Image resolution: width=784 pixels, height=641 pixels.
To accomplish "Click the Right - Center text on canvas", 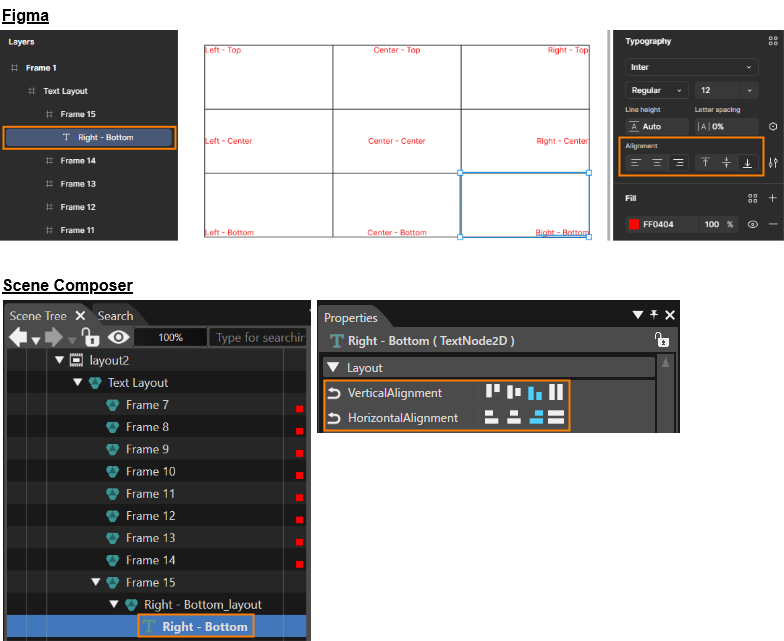I will pyautogui.click(x=562, y=141).
